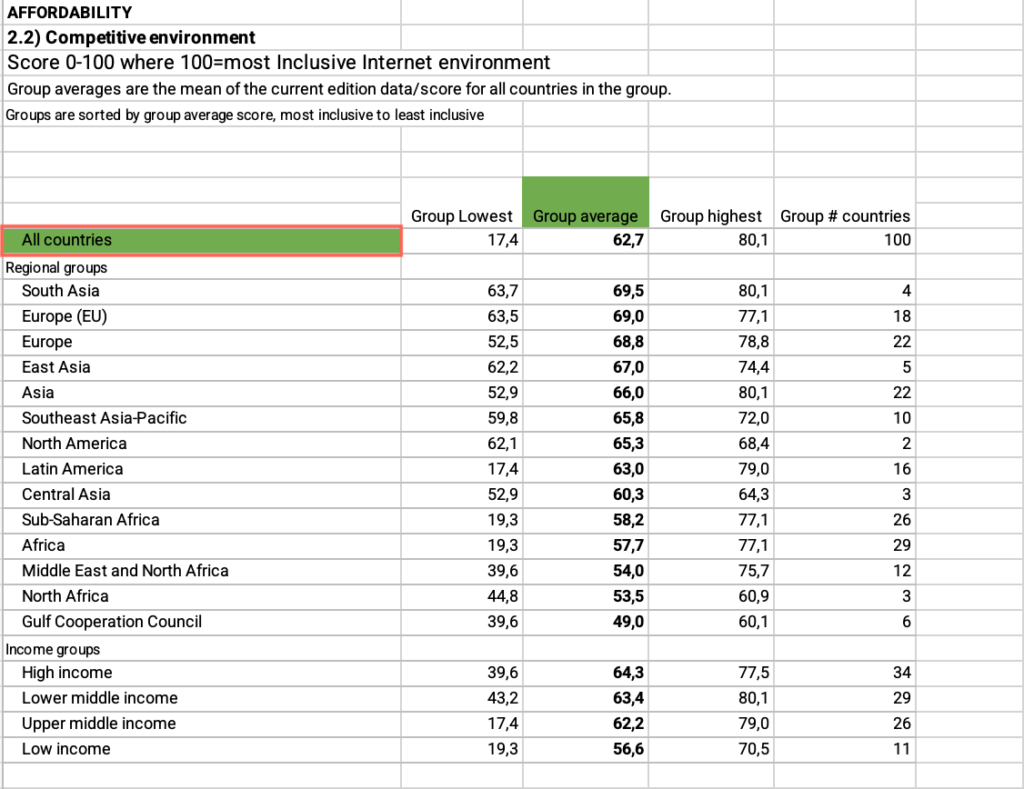Viewport: 1024px width, 789px height.
Task: Select the 'All countries' highlighted cell
Action: pyautogui.click(x=202, y=240)
